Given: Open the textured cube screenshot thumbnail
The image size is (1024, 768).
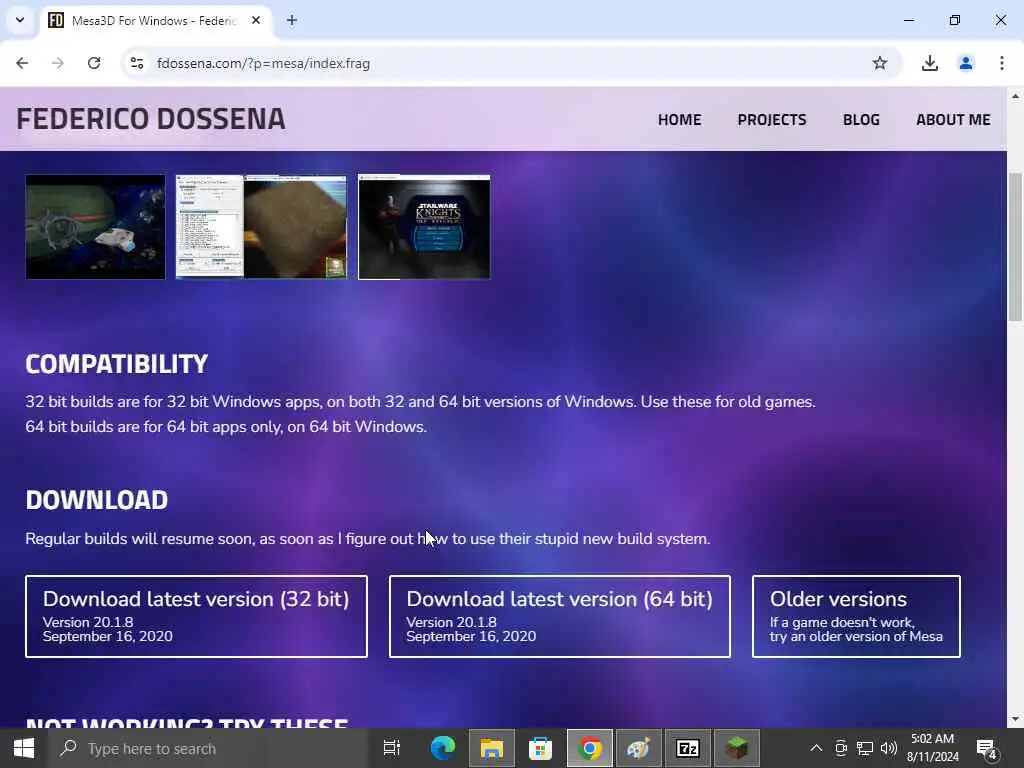Looking at the screenshot, I should pos(261,227).
